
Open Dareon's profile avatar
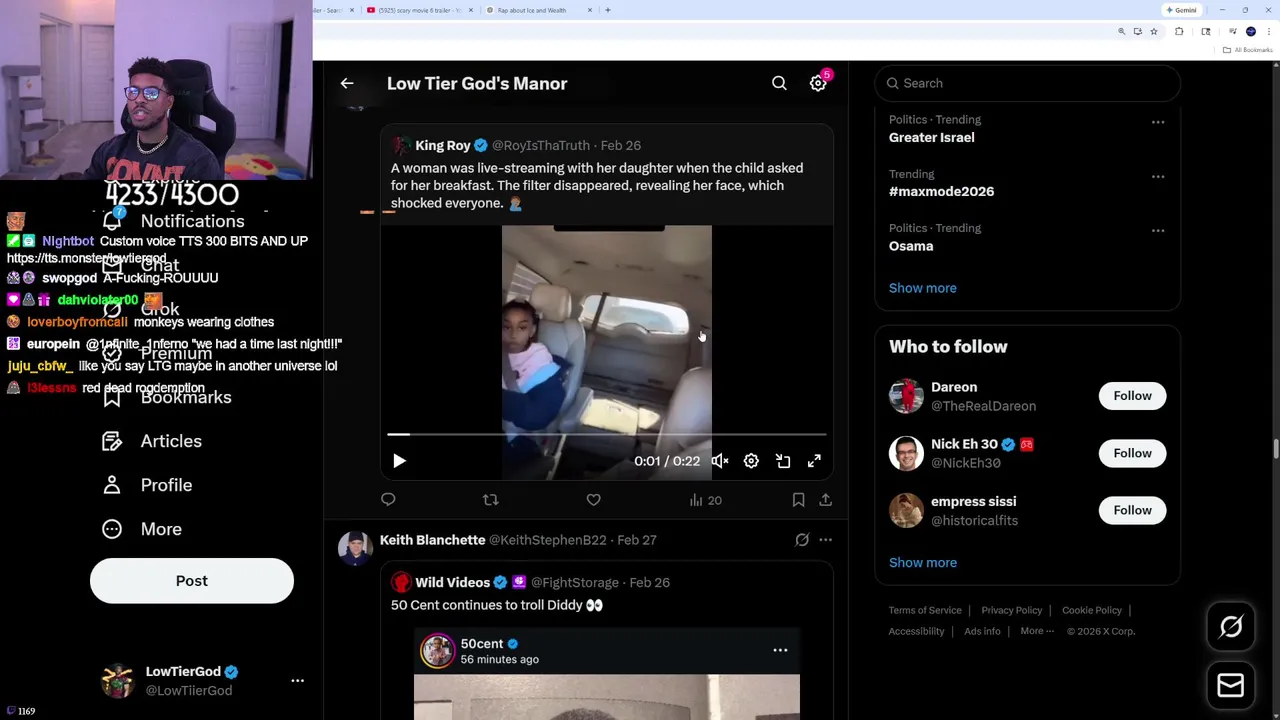point(906,396)
